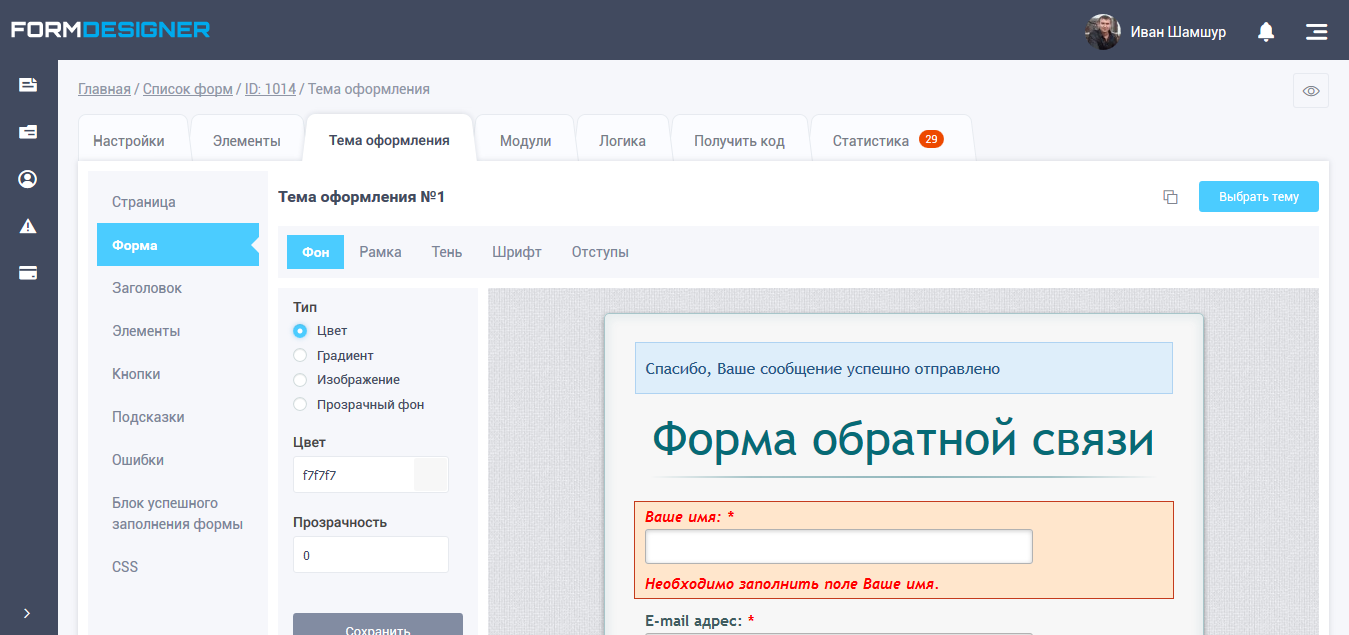Switch to the Статистика tab
Image resolution: width=1349 pixels, height=635 pixels.
tap(871, 141)
